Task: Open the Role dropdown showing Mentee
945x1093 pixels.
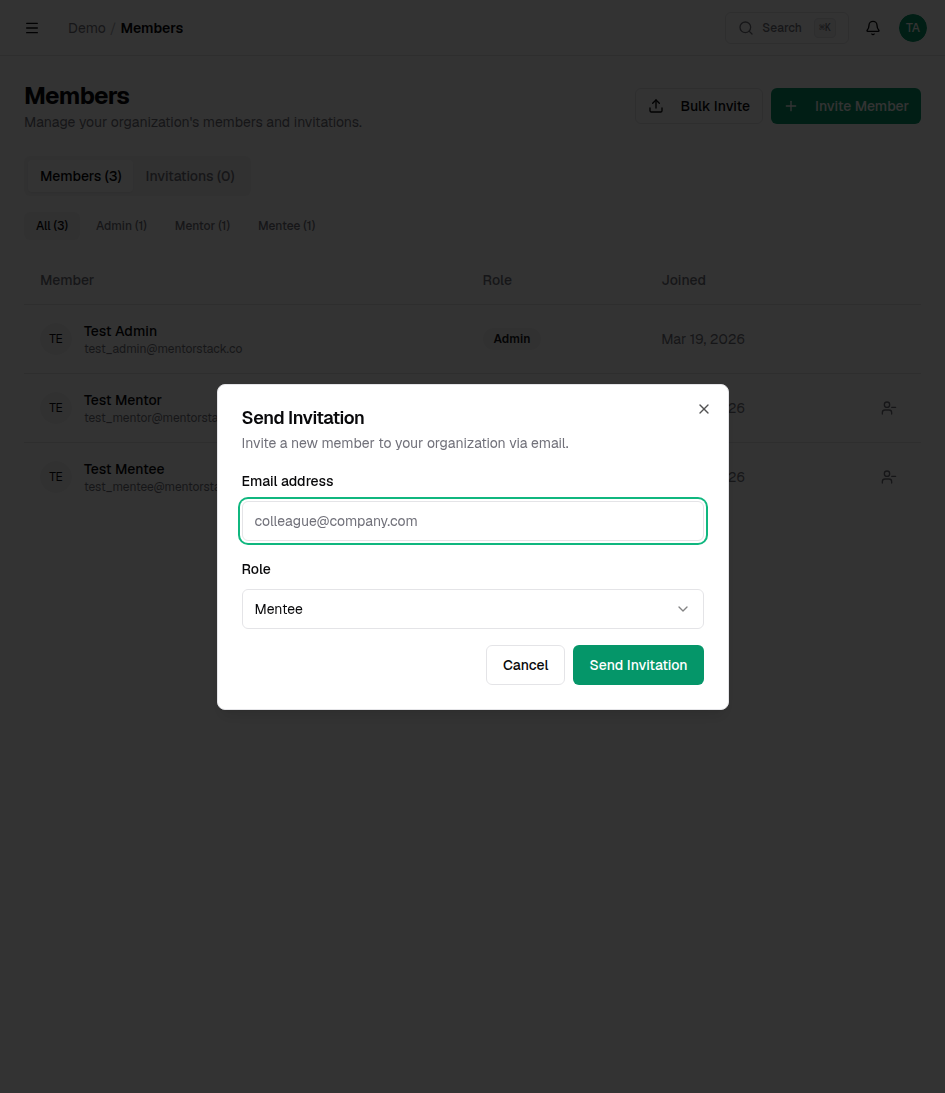Action: pyautogui.click(x=472, y=608)
